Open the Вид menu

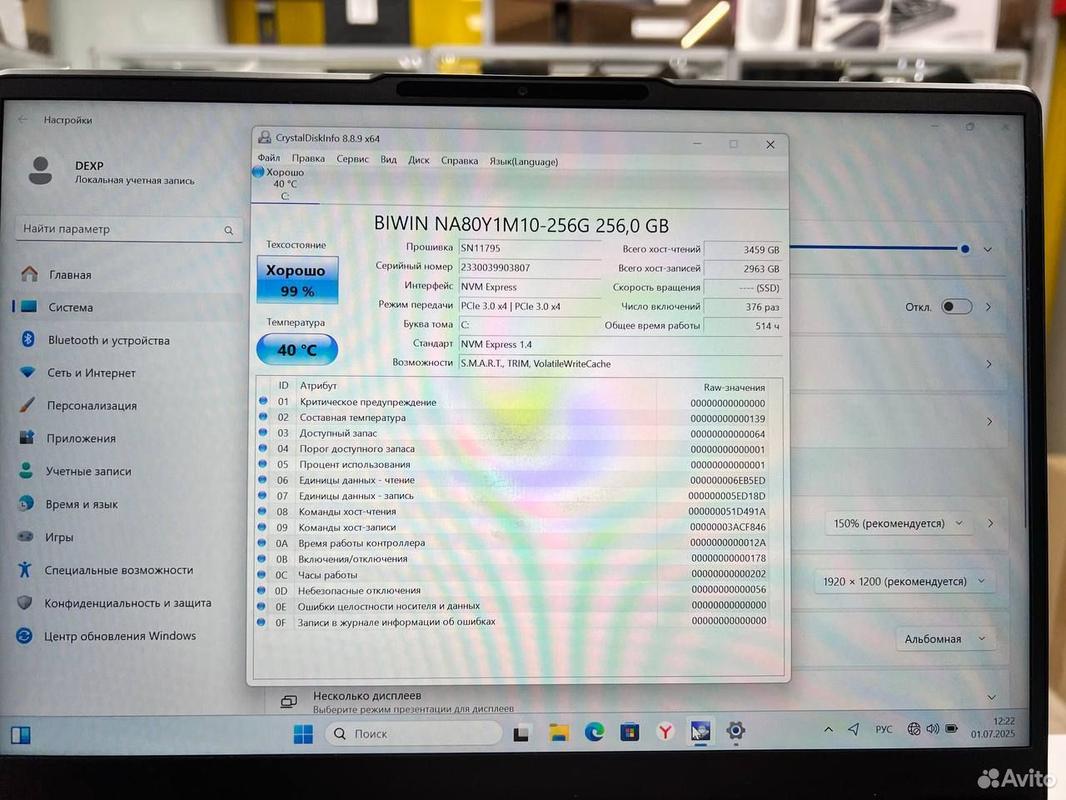pyautogui.click(x=388, y=160)
